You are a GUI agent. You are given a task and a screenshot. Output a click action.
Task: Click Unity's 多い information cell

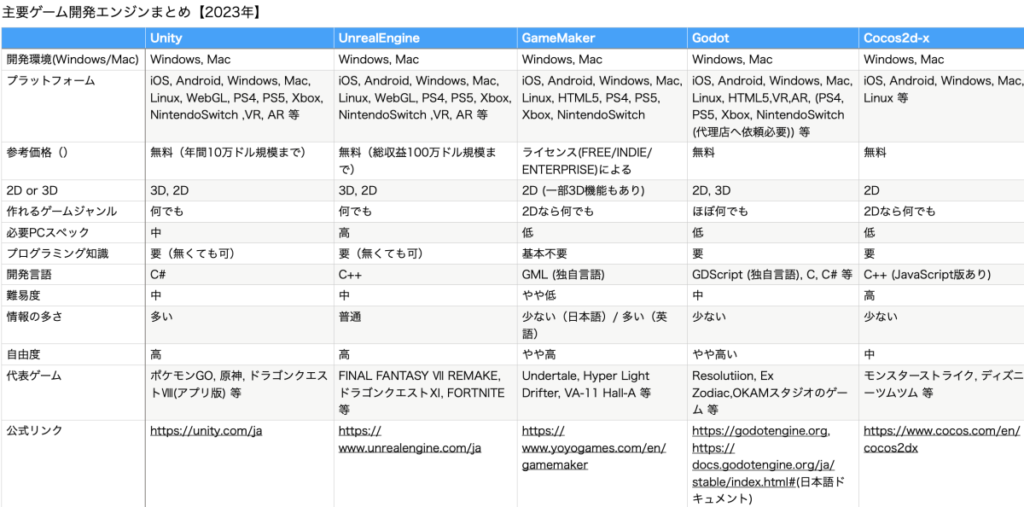(x=239, y=325)
